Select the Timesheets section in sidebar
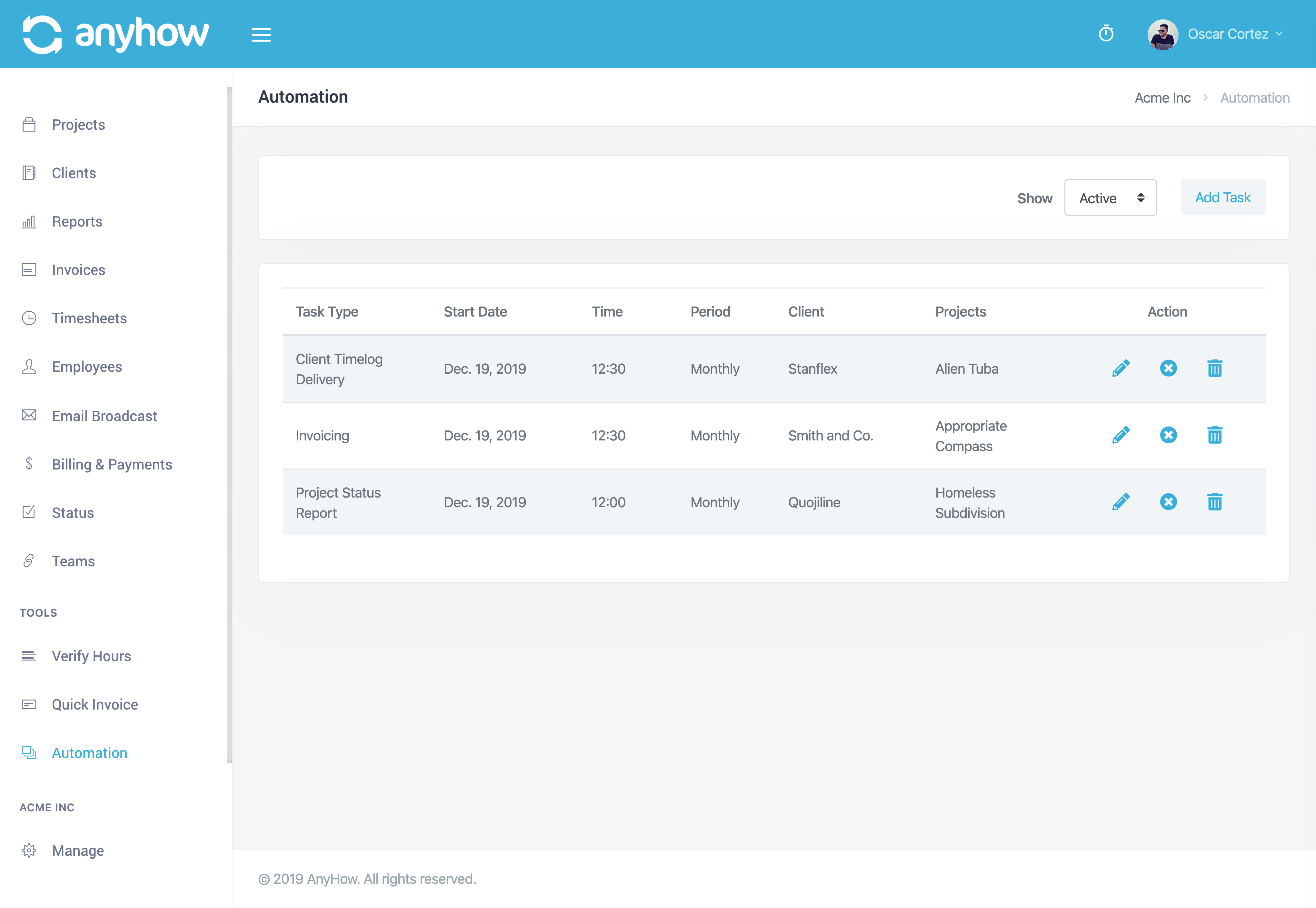The height and width of the screenshot is (908, 1316). [89, 318]
